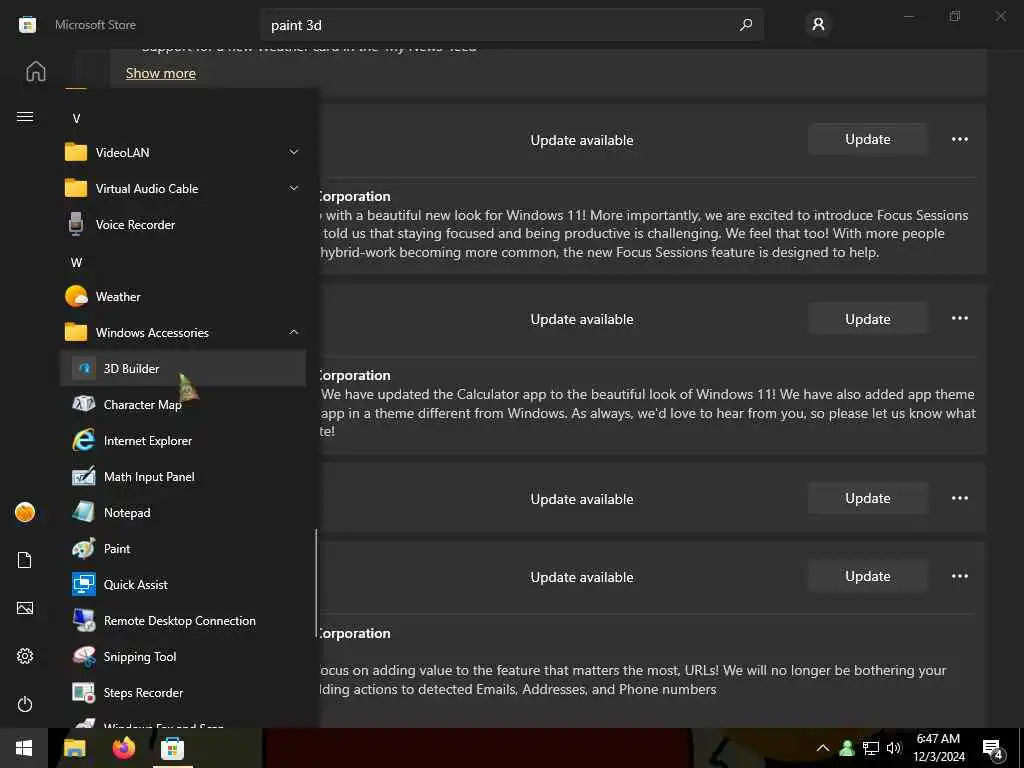Open notification center icon

point(993,749)
